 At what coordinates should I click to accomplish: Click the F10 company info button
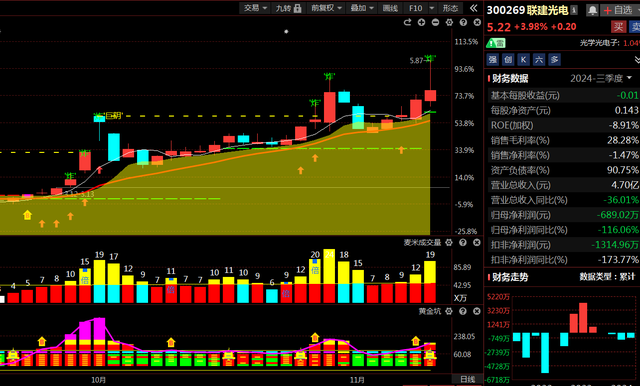pos(416,8)
